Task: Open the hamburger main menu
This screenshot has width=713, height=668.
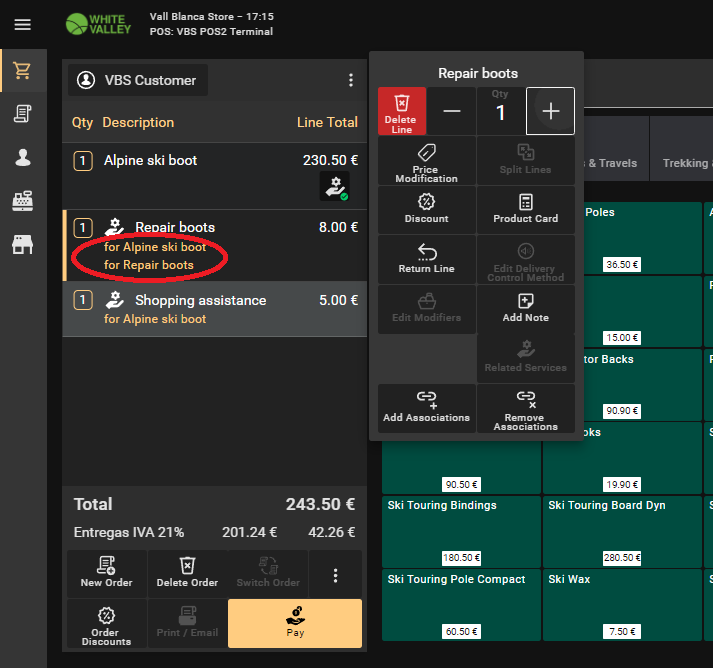Action: point(22,24)
